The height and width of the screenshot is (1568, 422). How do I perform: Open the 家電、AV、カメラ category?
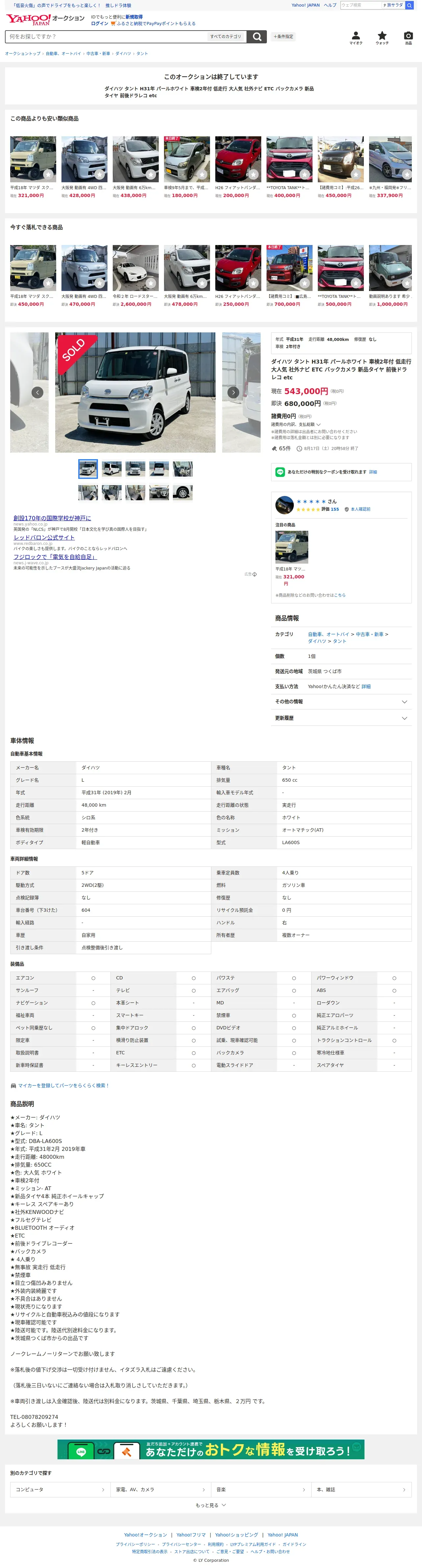pyautogui.click(x=161, y=1490)
